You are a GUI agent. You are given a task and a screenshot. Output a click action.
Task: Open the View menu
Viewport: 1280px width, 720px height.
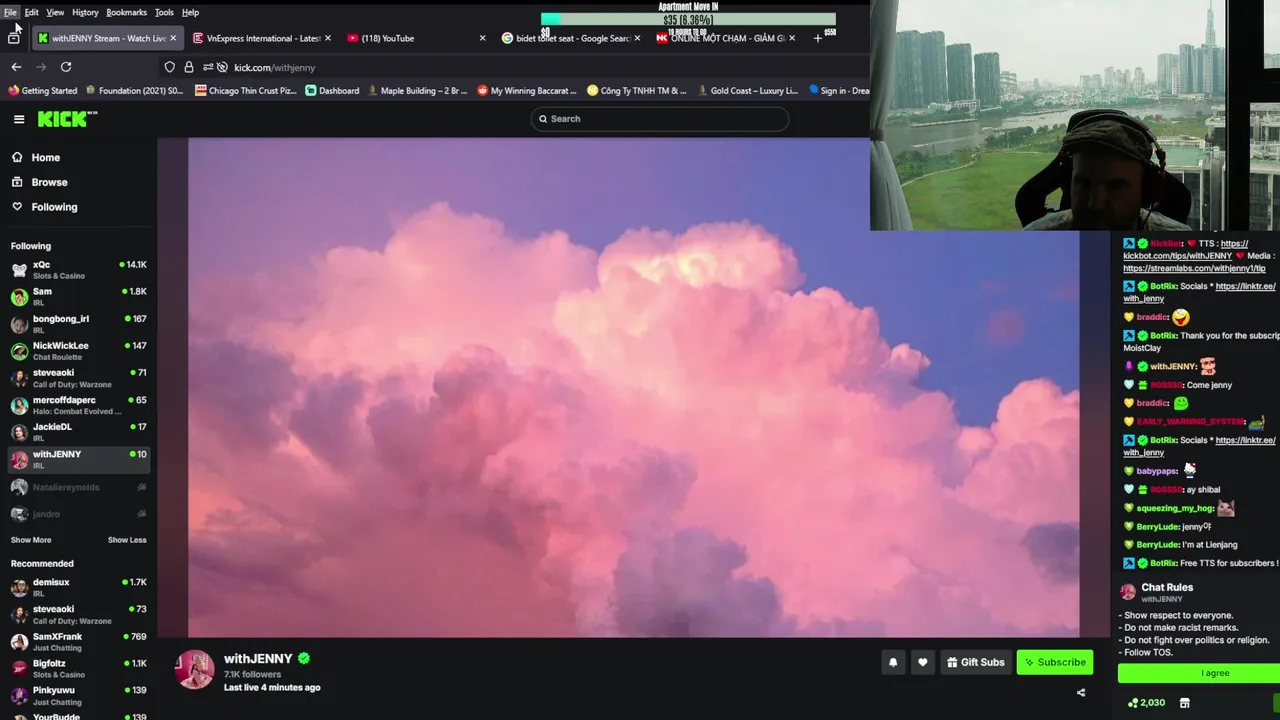pos(55,12)
